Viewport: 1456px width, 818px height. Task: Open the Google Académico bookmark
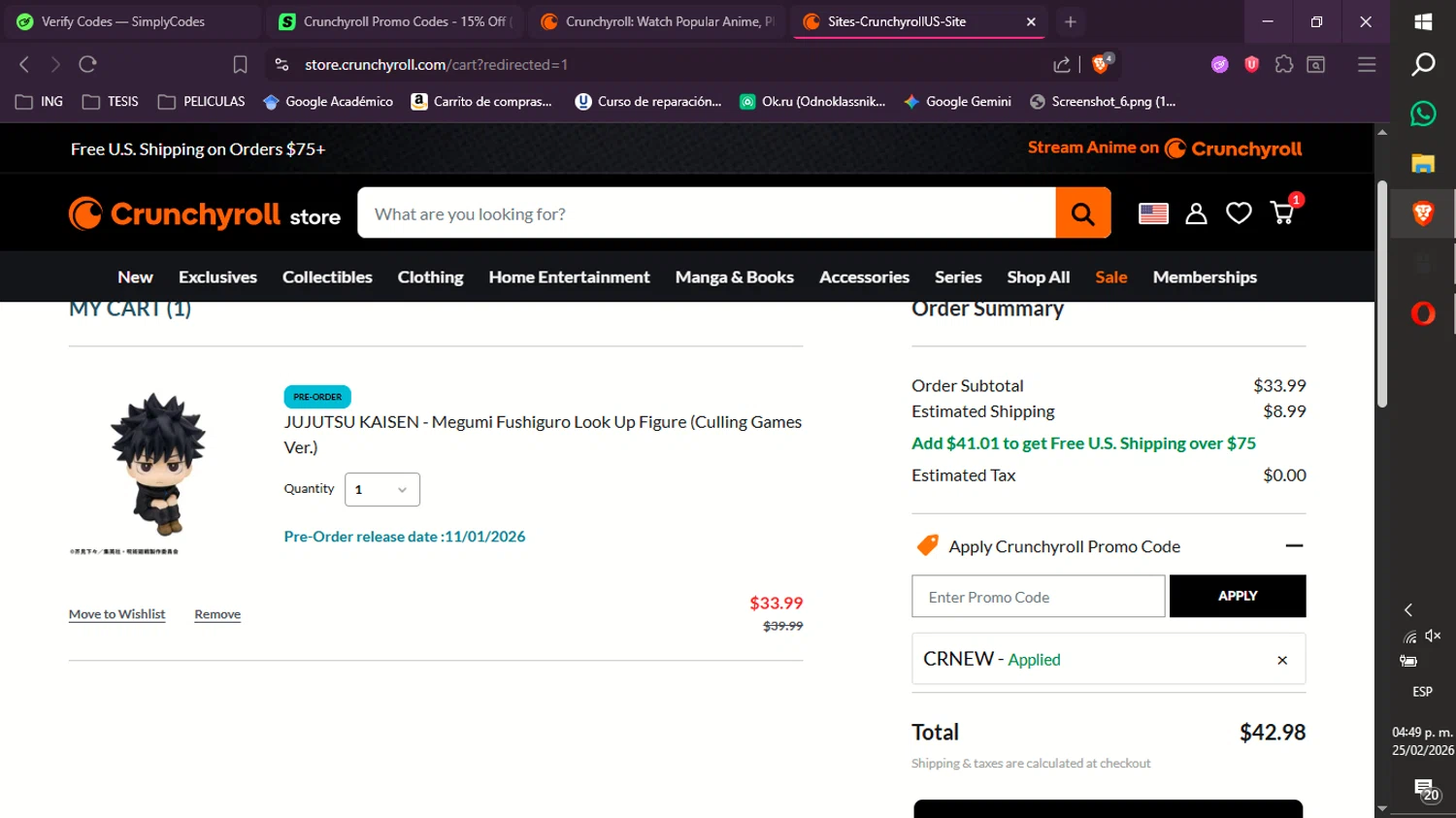pos(328,102)
